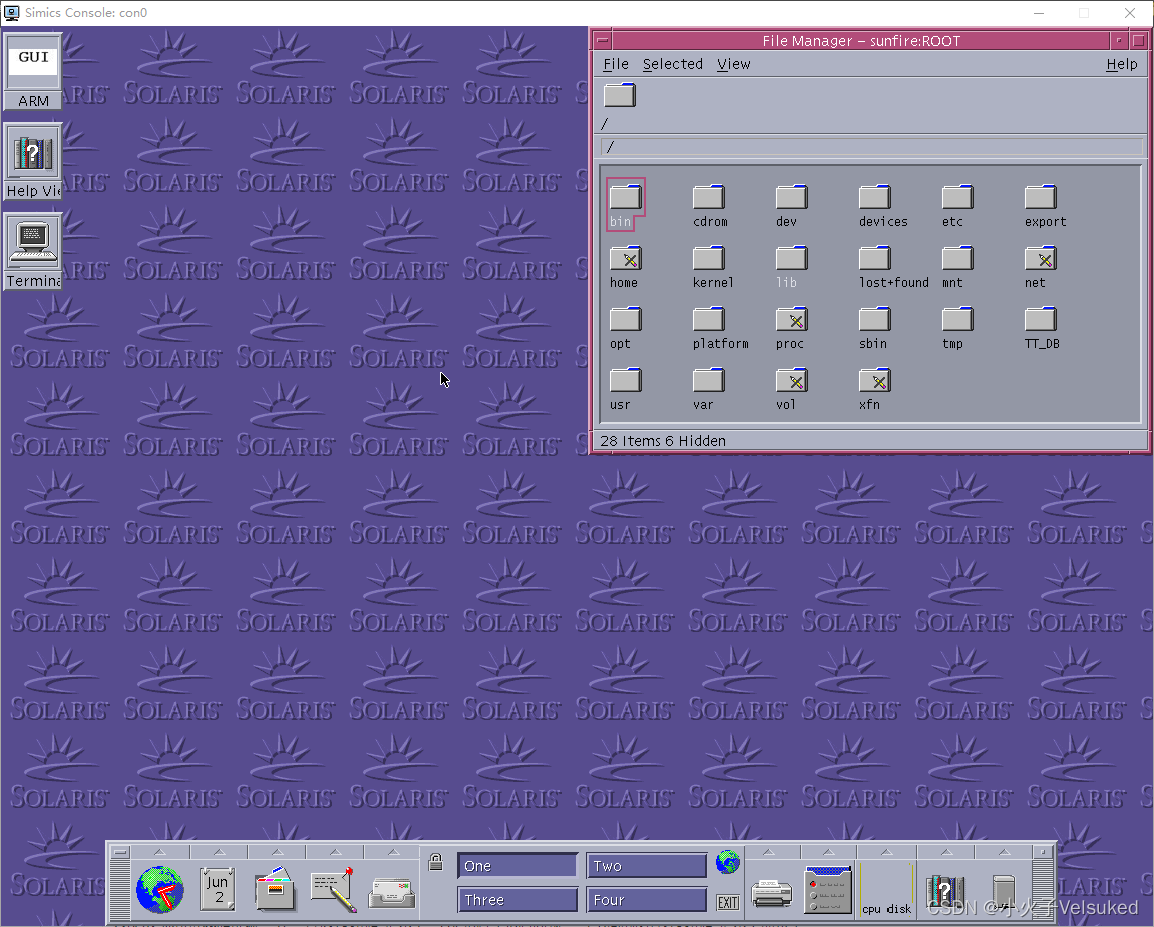This screenshot has height=927, width=1154.
Task: Open the default Printer icon
Action: point(771,893)
